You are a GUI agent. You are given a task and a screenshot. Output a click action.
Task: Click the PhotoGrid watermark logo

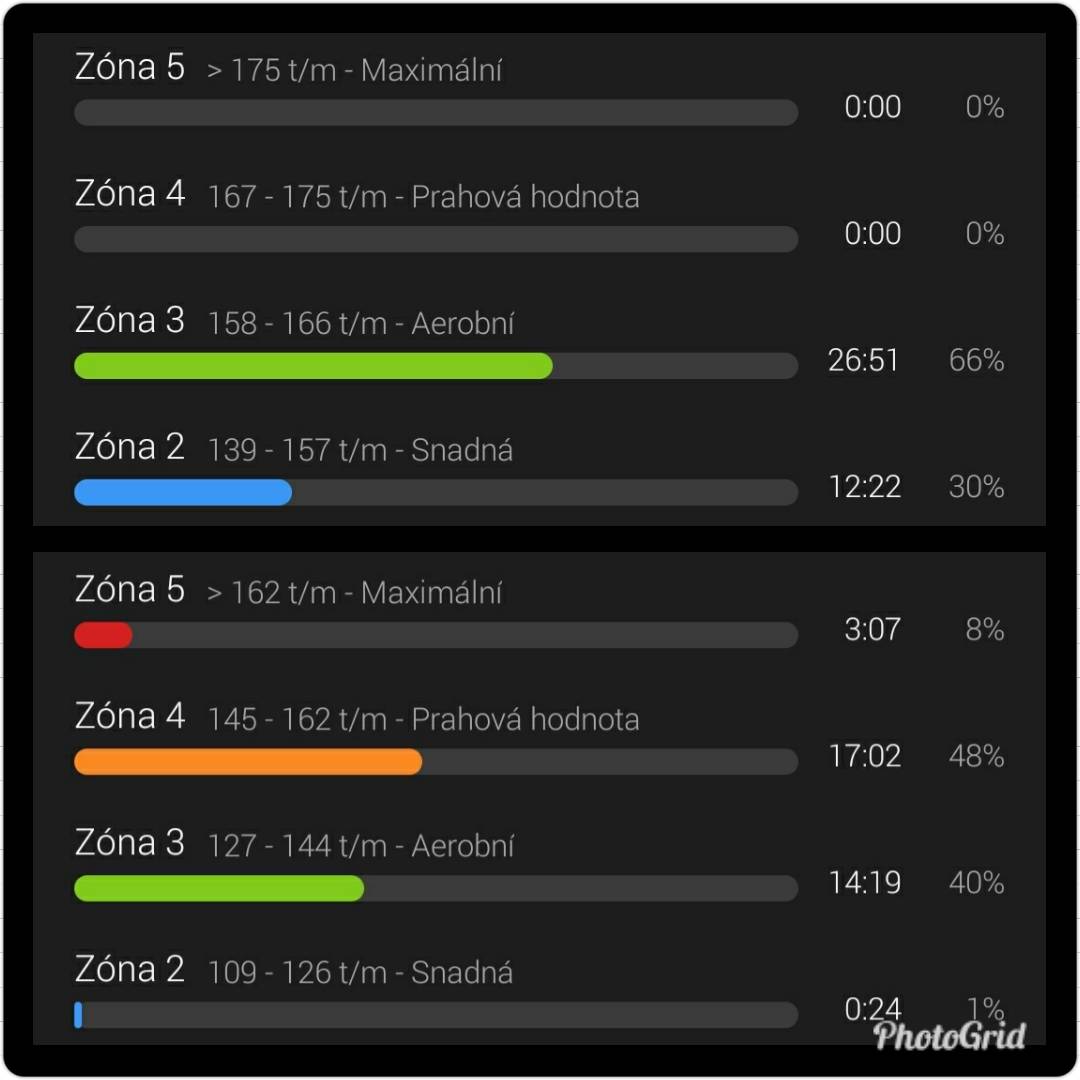click(x=949, y=1035)
